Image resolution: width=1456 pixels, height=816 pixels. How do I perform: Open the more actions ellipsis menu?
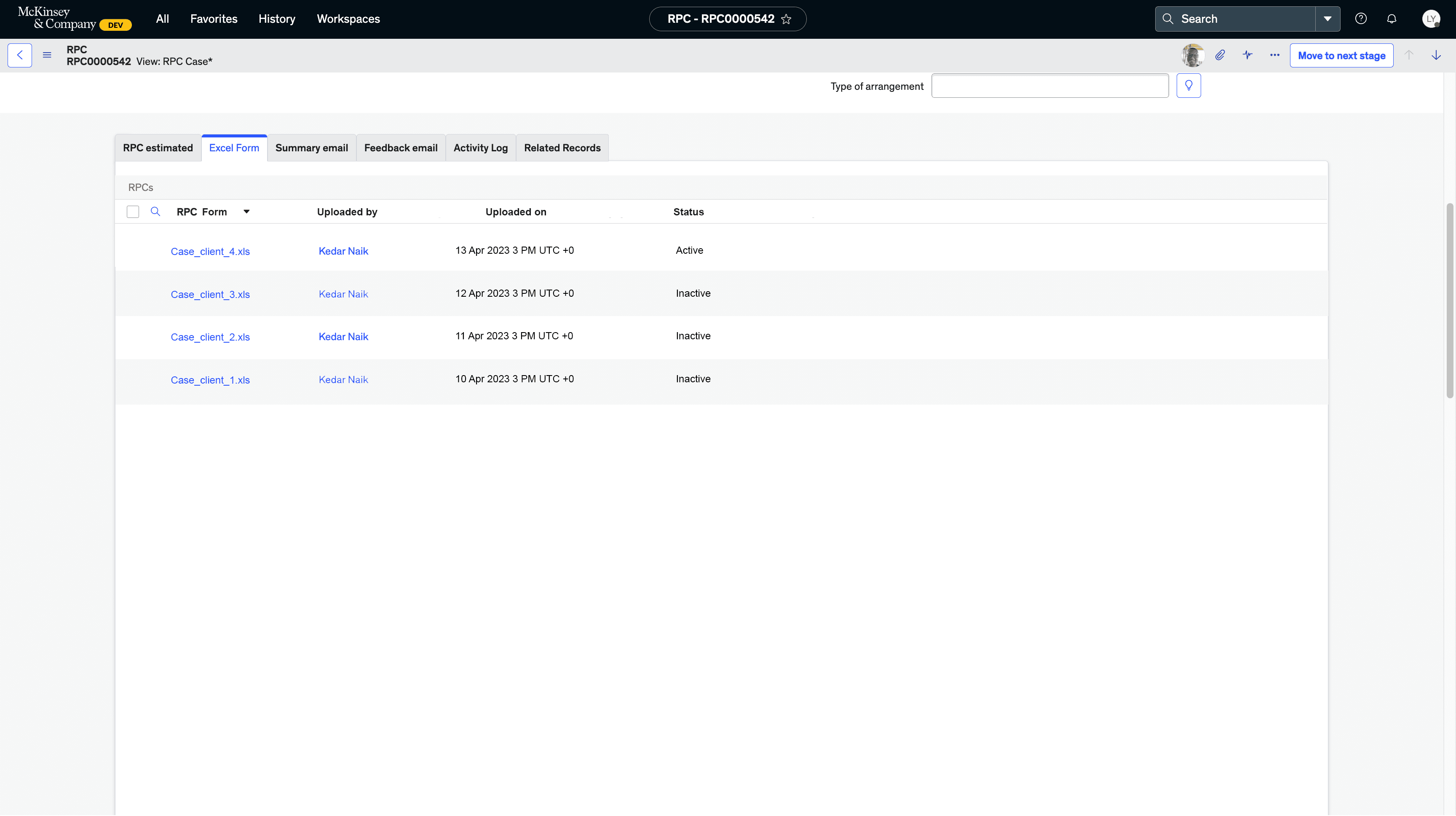pyautogui.click(x=1274, y=55)
